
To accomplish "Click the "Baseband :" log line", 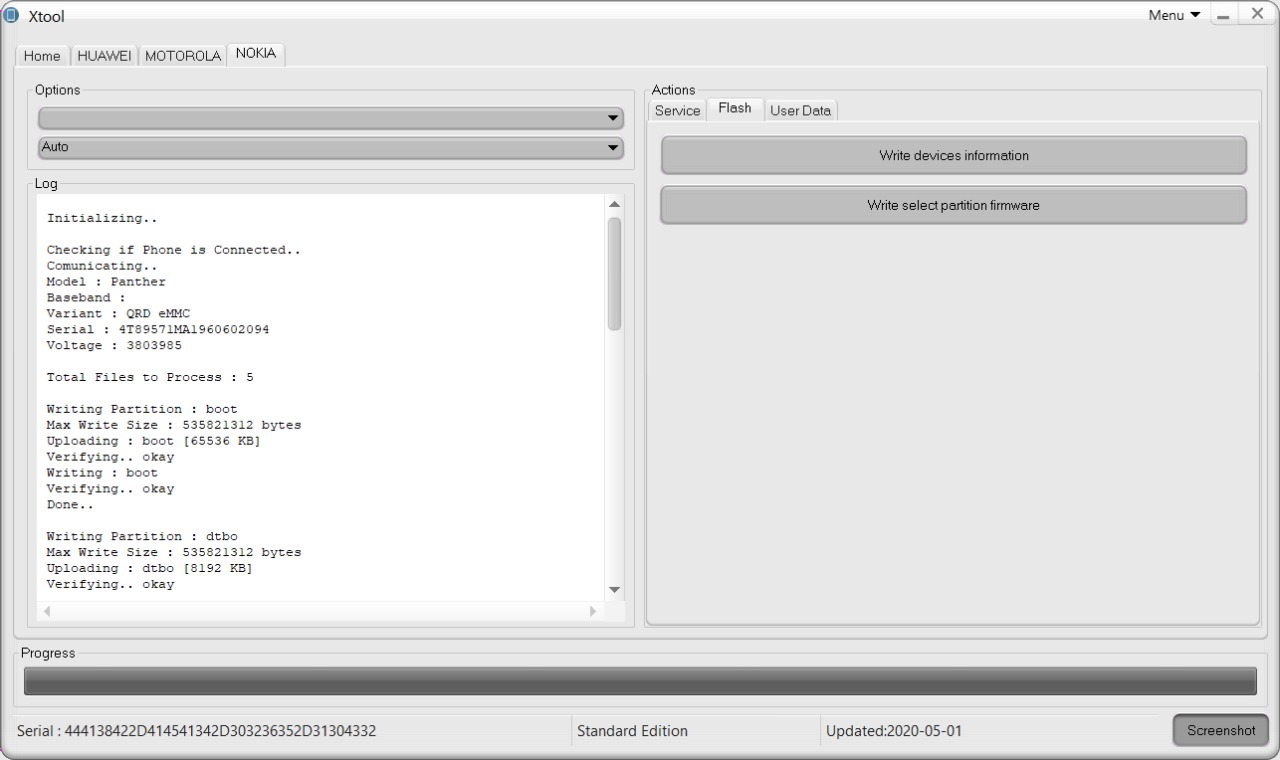I will 86,298.
